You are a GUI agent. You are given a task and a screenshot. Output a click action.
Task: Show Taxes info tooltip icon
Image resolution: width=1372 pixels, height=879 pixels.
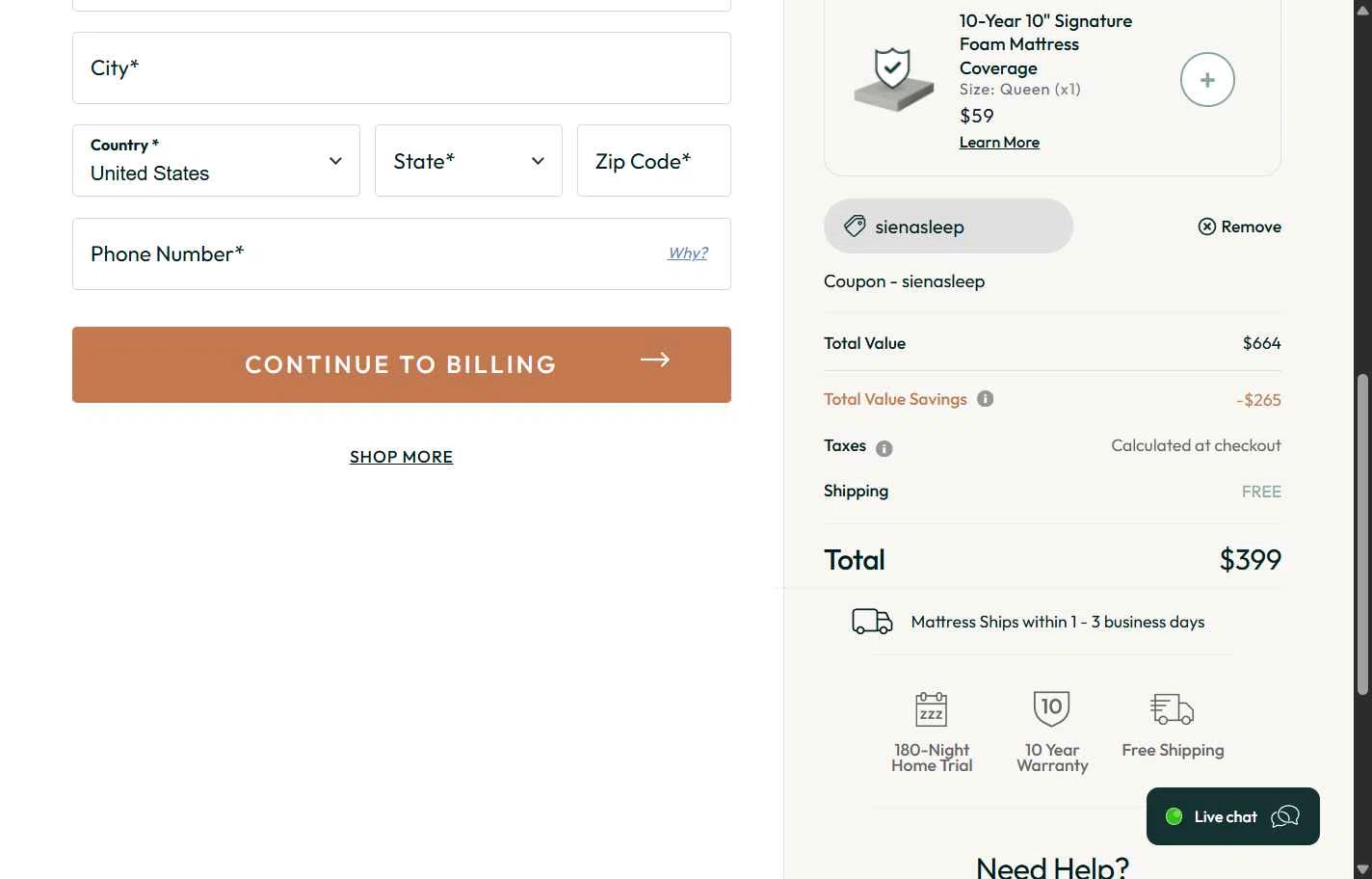coord(884,448)
